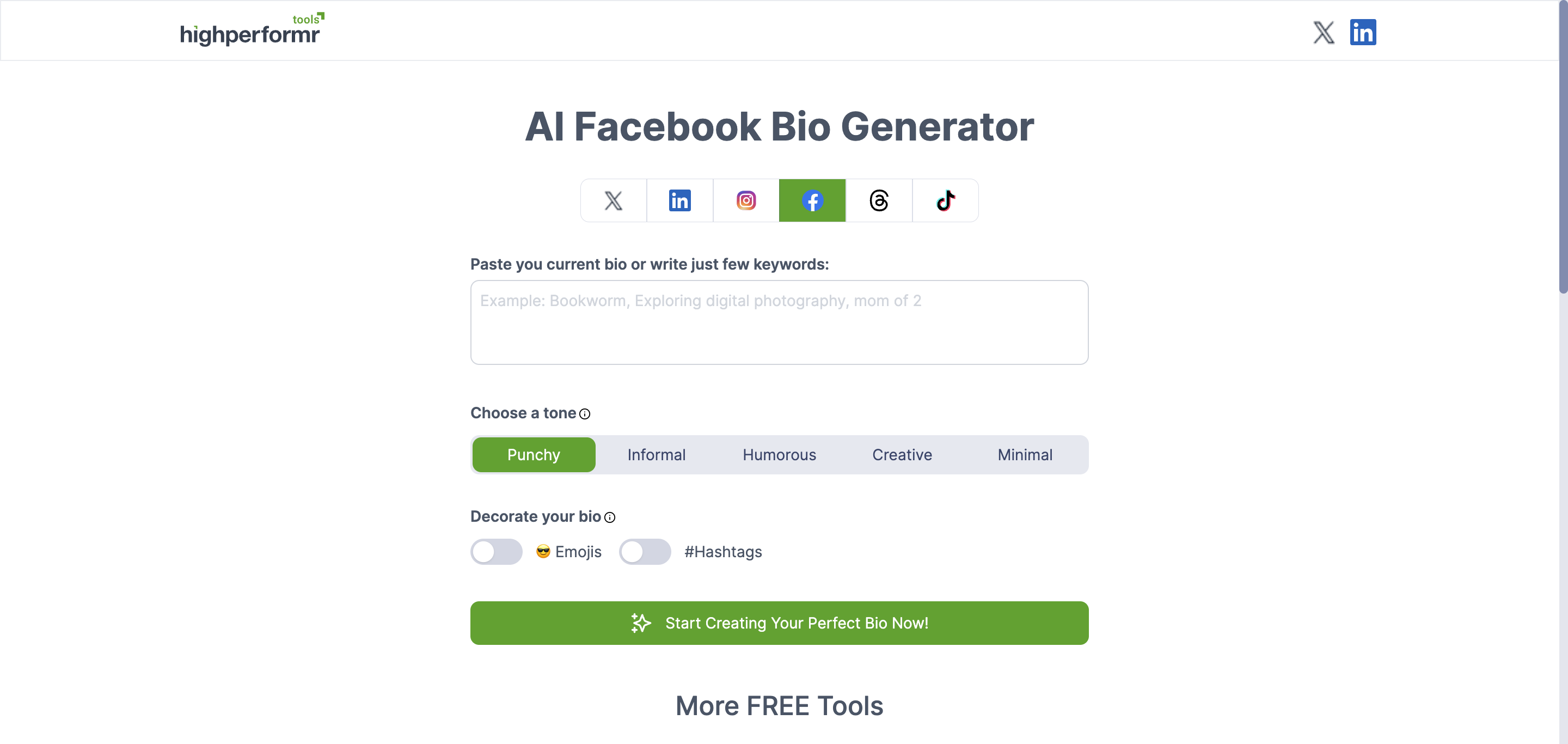Enable the #Hashtags decoration toggle
The image size is (1568, 744).
645,552
